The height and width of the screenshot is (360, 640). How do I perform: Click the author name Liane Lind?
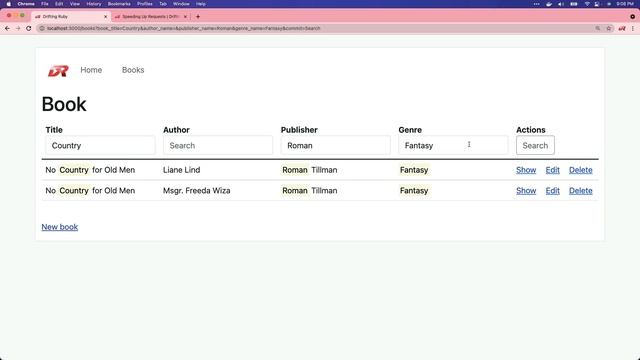[182, 170]
